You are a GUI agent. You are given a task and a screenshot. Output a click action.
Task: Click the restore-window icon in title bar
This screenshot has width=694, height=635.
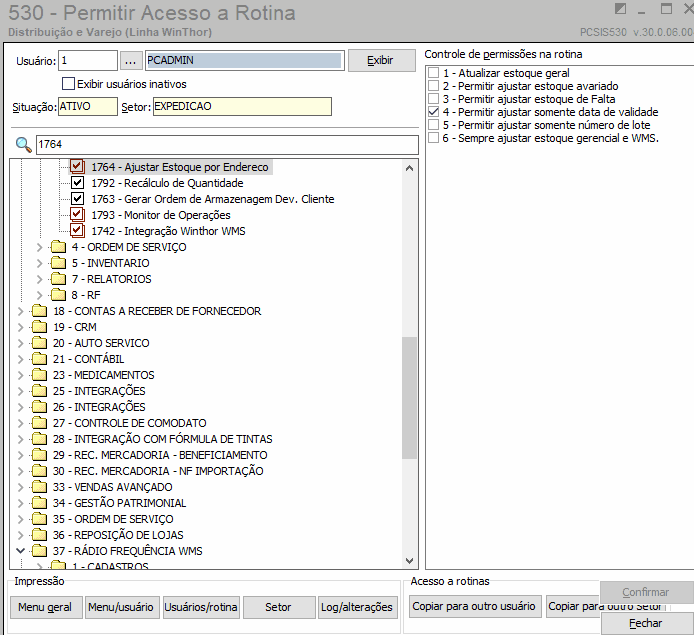666,8
